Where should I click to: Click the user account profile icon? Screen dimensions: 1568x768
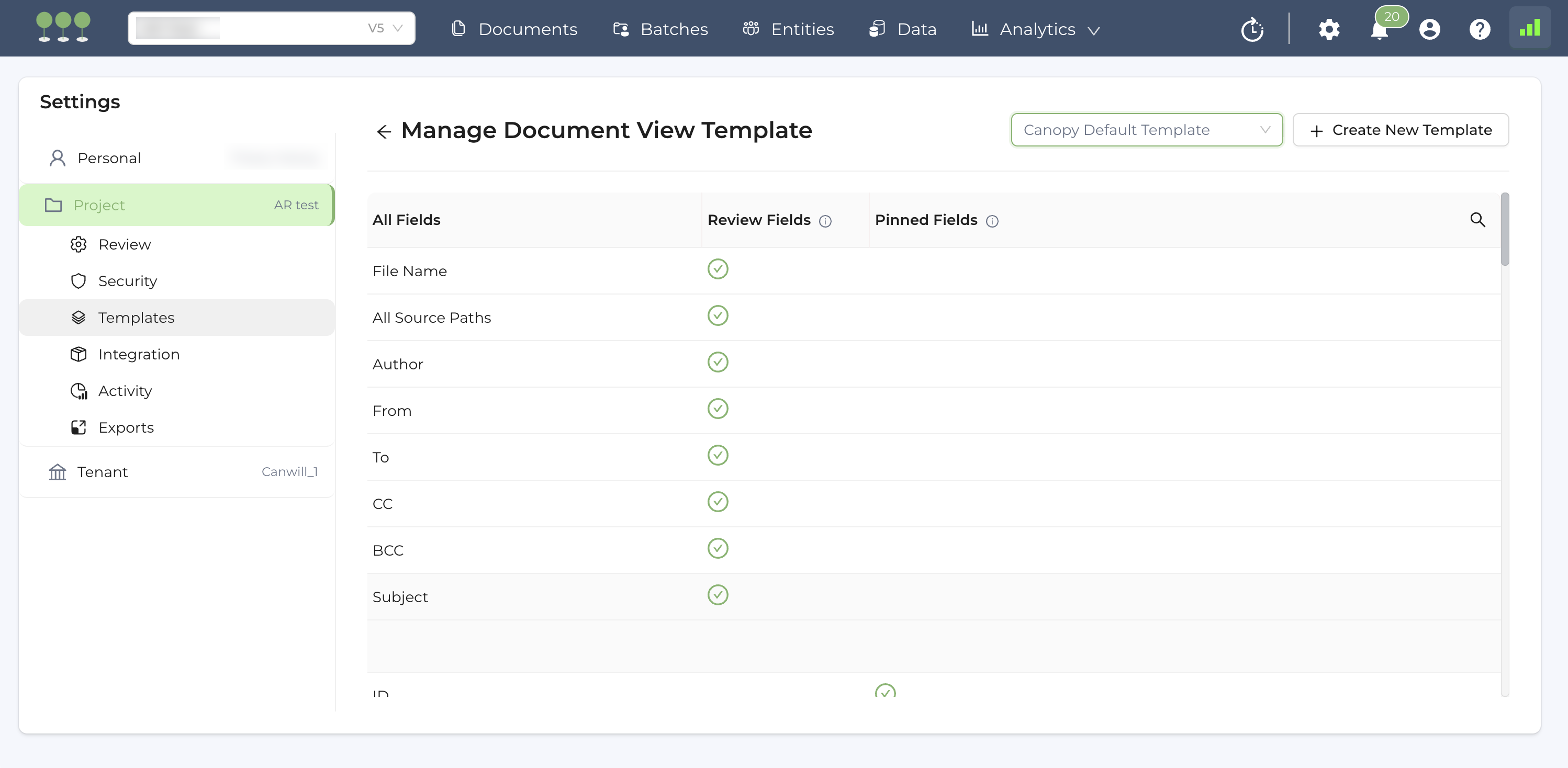click(x=1429, y=29)
